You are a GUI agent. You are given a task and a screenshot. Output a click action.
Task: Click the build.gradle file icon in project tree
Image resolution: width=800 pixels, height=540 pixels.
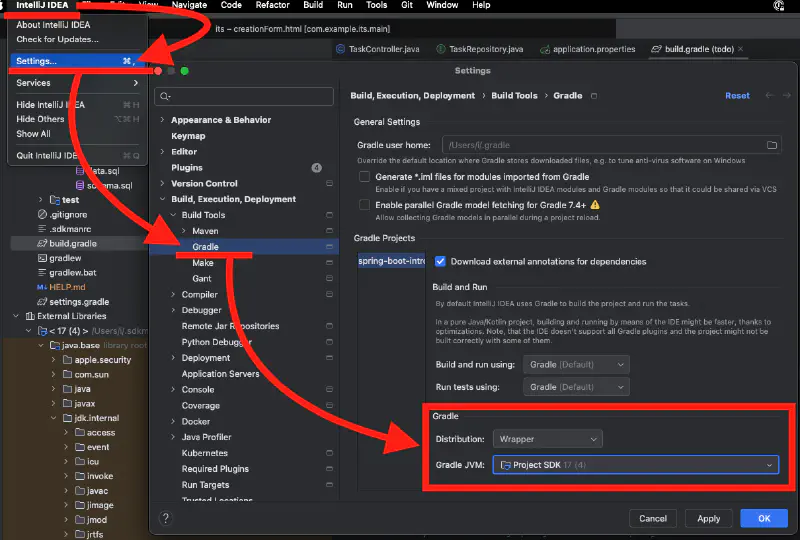click(x=41, y=243)
